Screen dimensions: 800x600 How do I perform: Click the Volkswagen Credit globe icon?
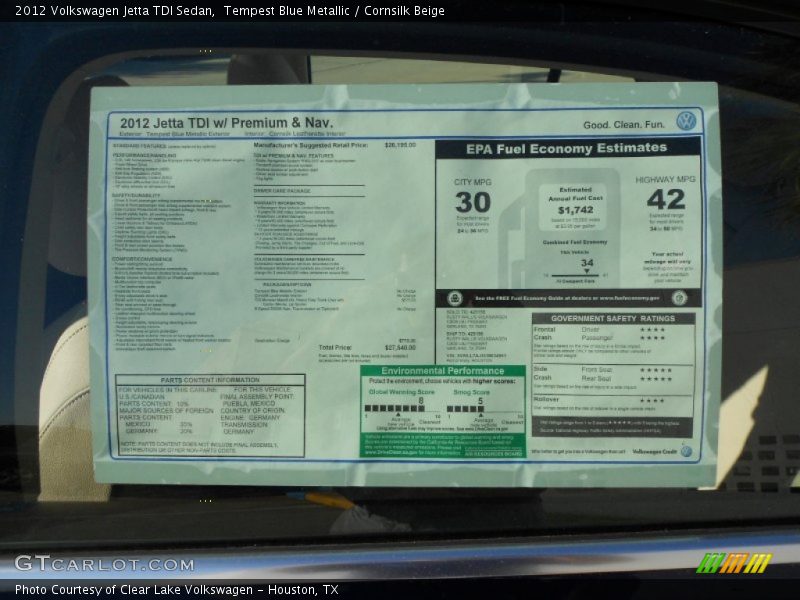point(686,451)
